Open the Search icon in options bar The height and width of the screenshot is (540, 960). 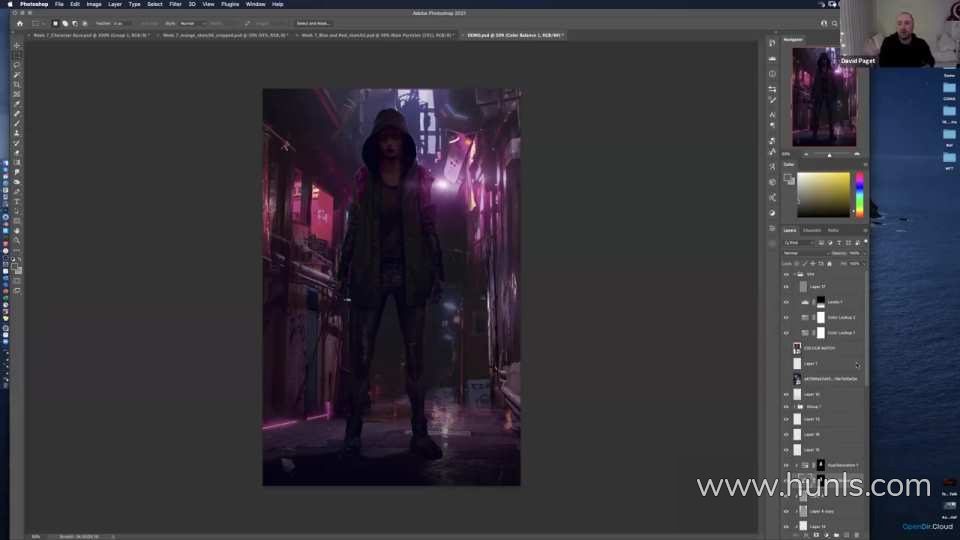point(834,23)
